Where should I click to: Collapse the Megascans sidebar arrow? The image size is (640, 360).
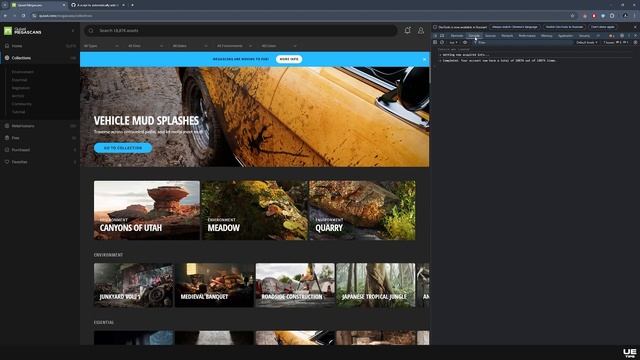pyautogui.click(x=73, y=31)
